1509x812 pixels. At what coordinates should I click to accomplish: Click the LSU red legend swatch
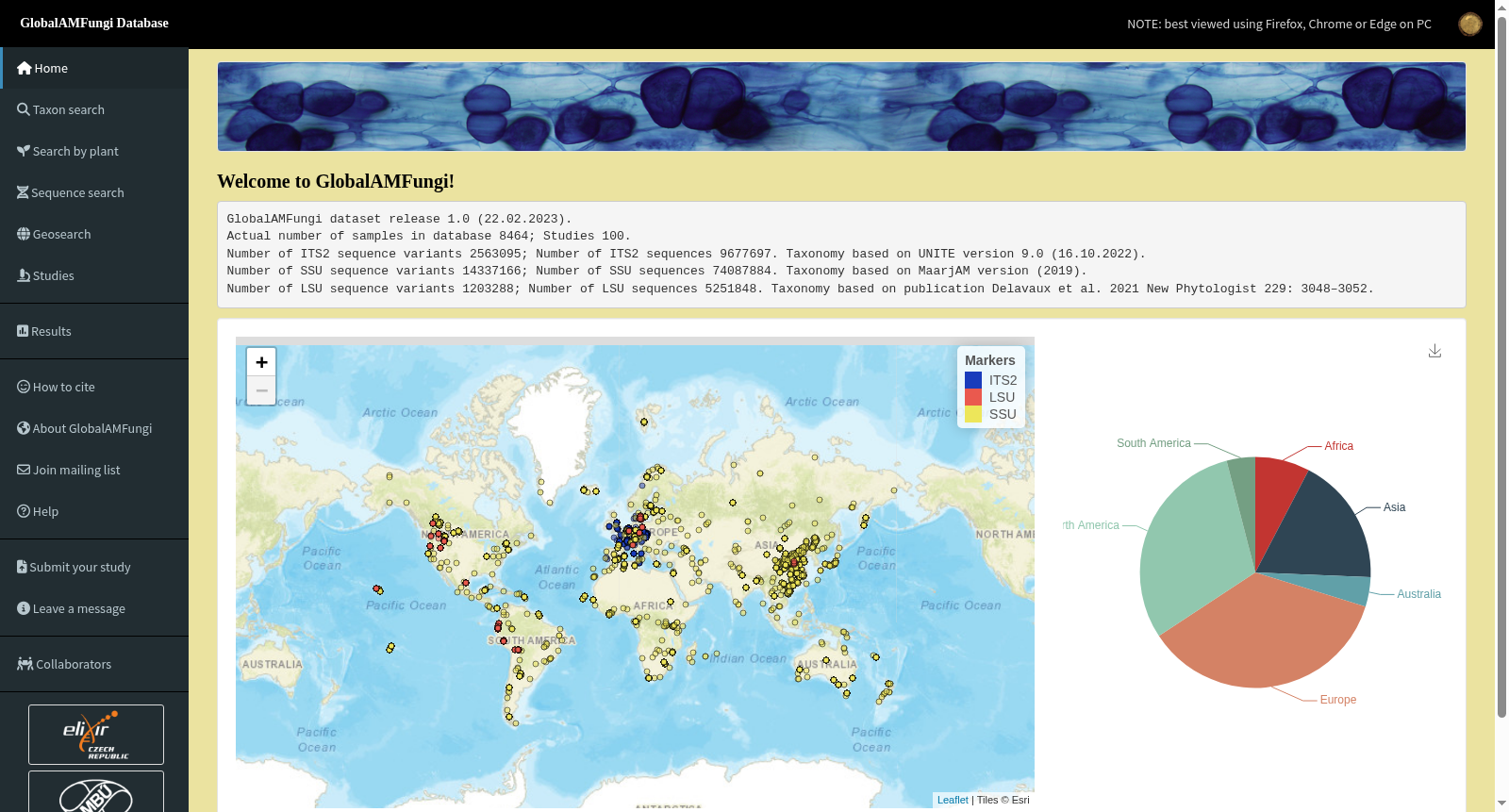click(x=973, y=397)
